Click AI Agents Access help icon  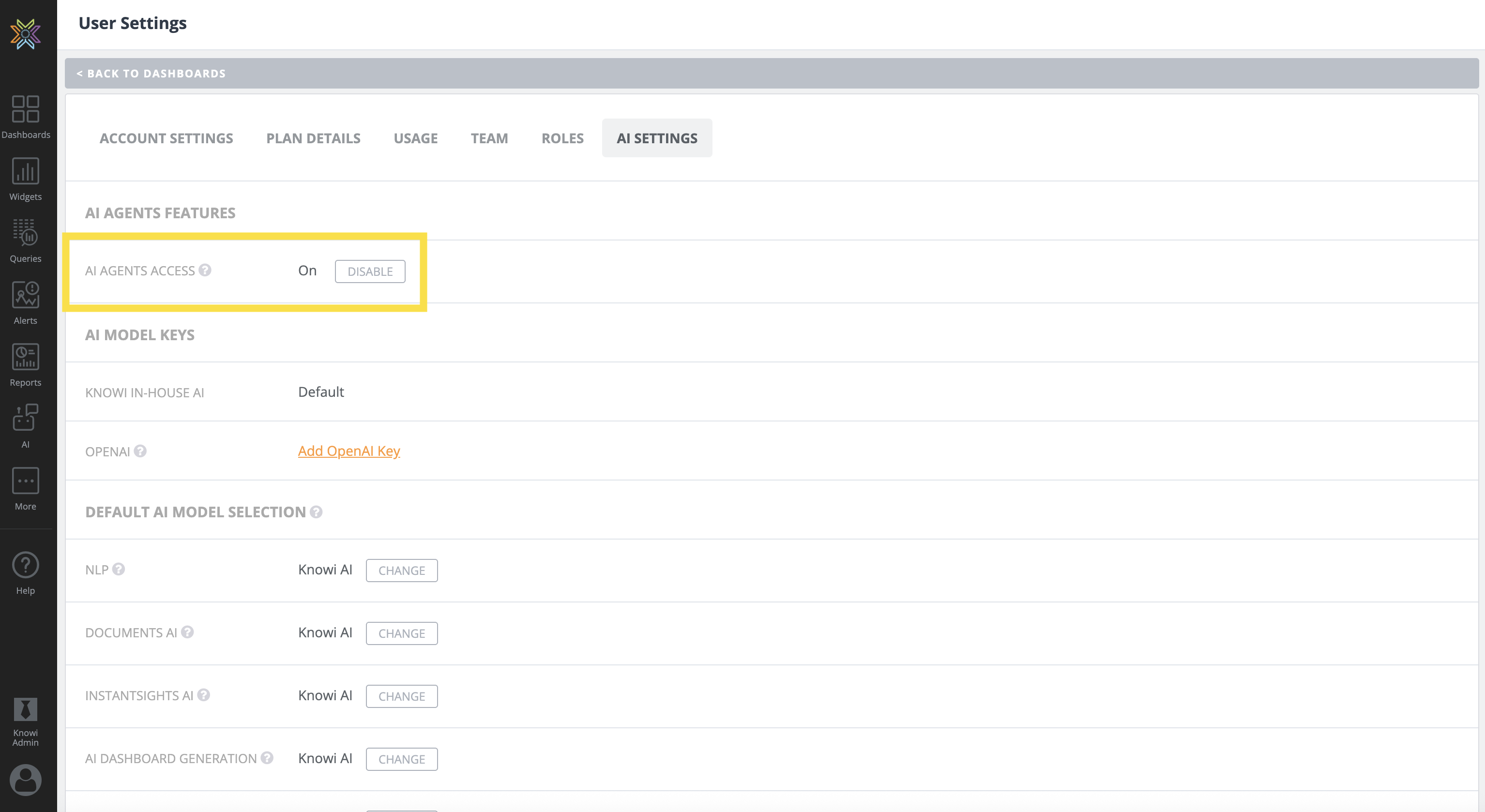205,271
